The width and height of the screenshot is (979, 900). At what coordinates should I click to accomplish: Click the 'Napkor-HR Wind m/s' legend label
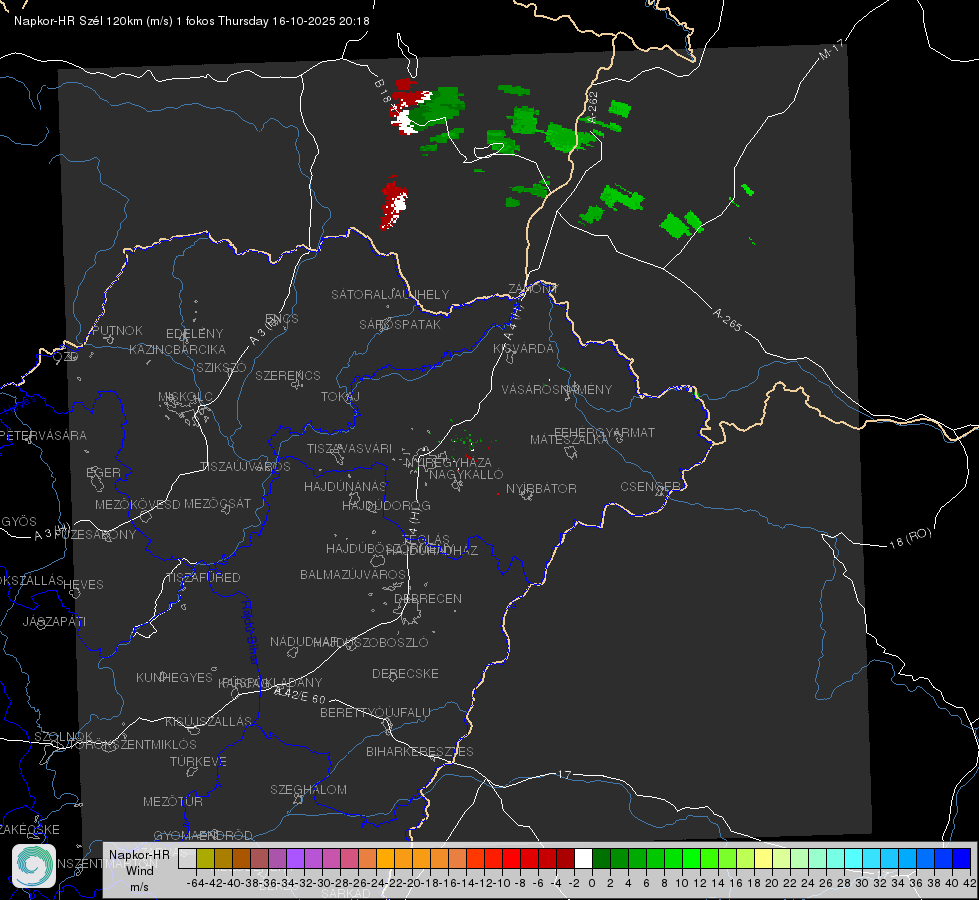[x=139, y=870]
